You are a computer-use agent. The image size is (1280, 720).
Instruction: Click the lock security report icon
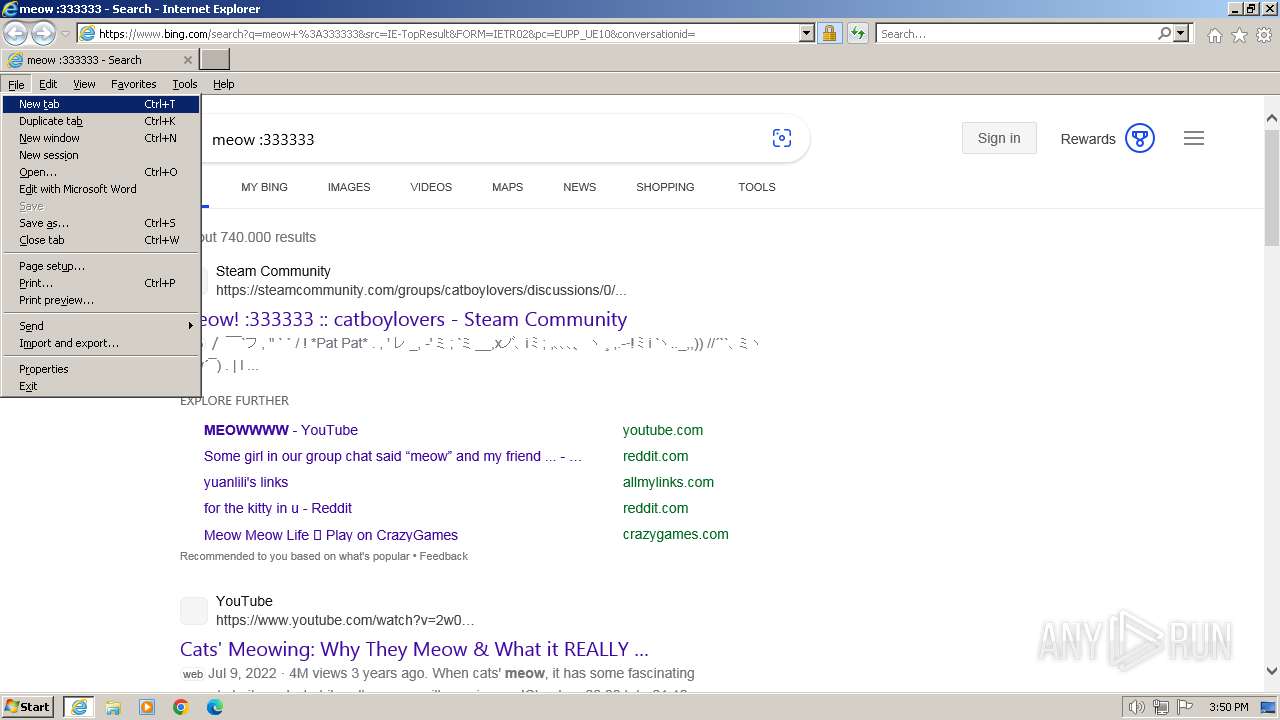(x=829, y=33)
